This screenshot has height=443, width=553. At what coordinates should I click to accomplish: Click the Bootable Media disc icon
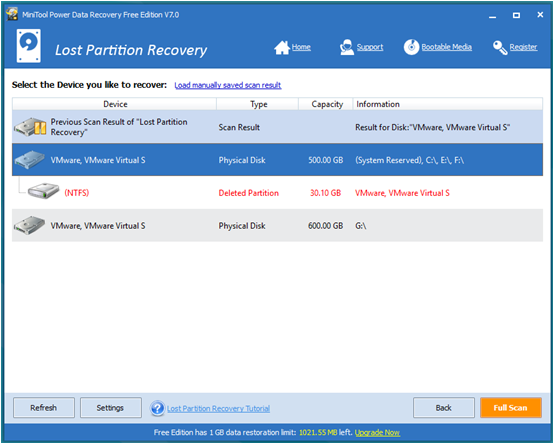click(x=411, y=47)
